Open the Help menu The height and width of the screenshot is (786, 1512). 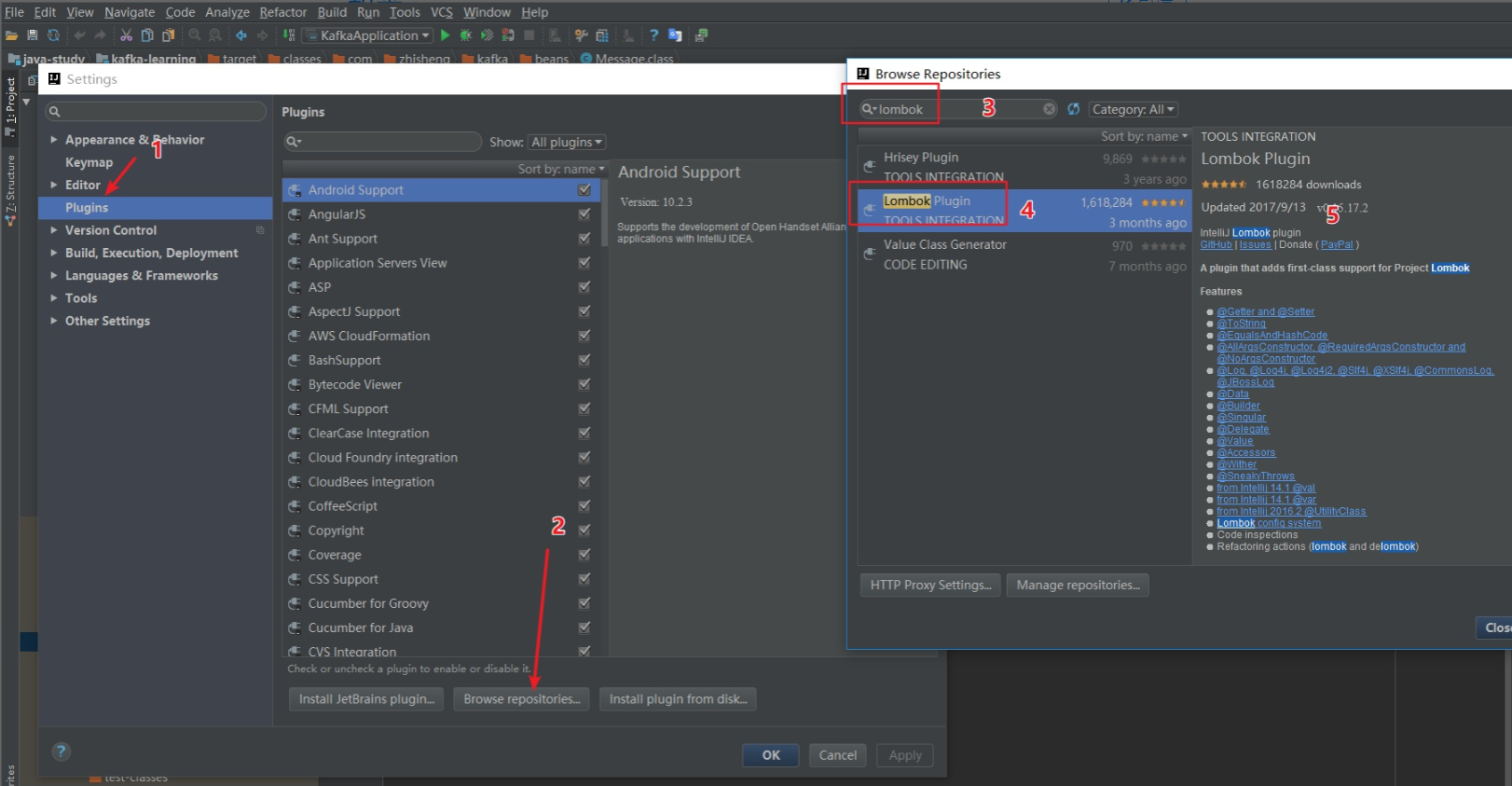click(x=534, y=12)
